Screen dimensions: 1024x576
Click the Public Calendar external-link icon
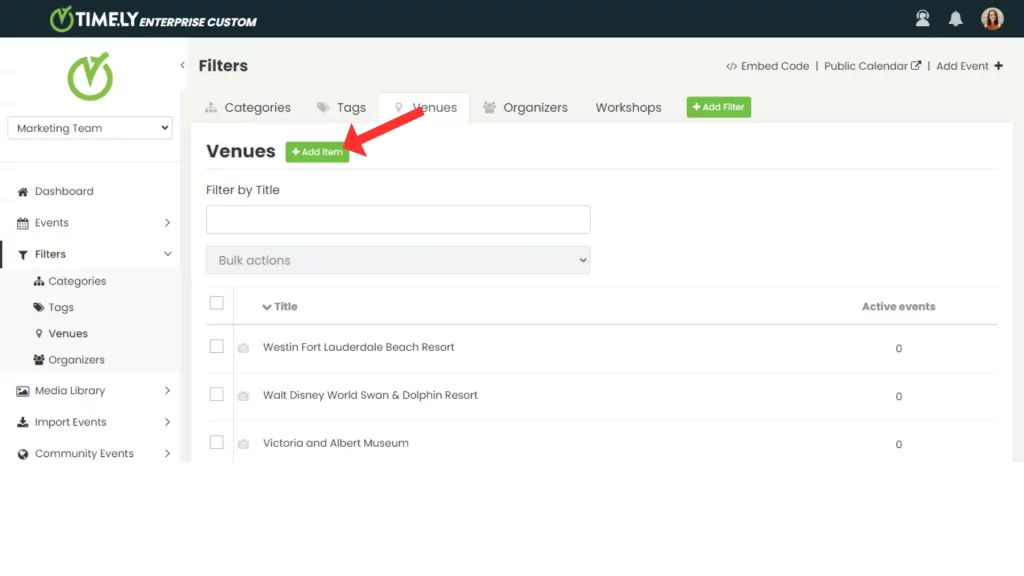916,65
